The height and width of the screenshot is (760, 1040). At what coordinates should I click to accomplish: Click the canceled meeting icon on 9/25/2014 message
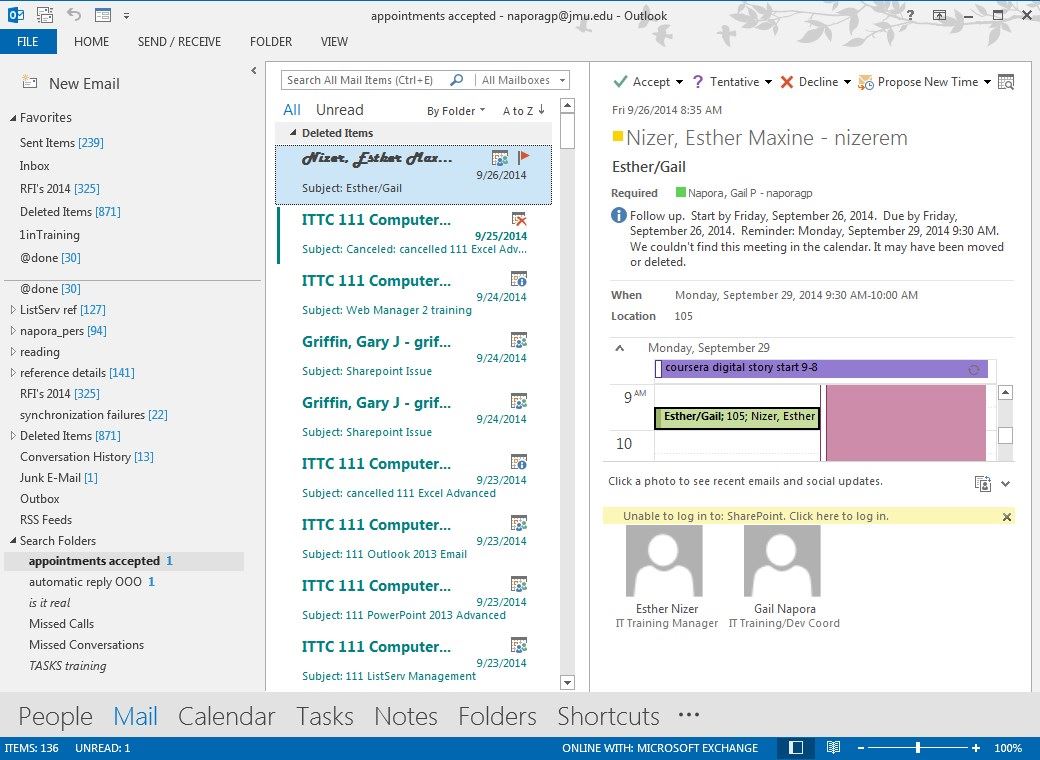click(x=519, y=219)
